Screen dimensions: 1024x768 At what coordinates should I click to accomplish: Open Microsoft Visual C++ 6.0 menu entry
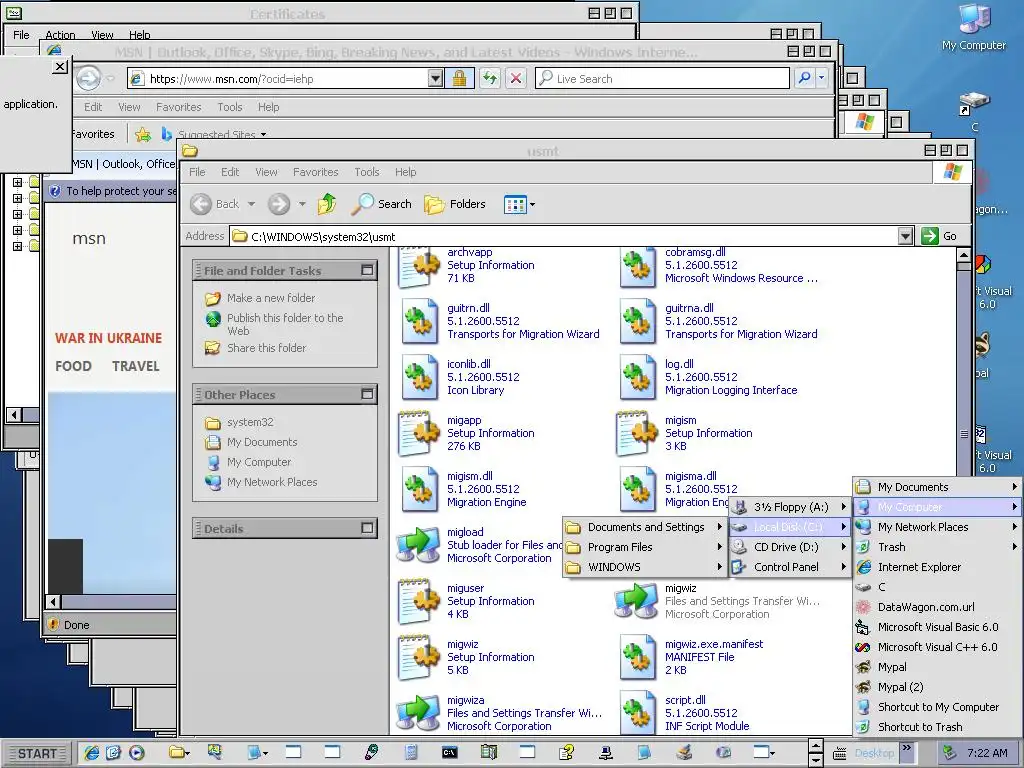(x=938, y=647)
